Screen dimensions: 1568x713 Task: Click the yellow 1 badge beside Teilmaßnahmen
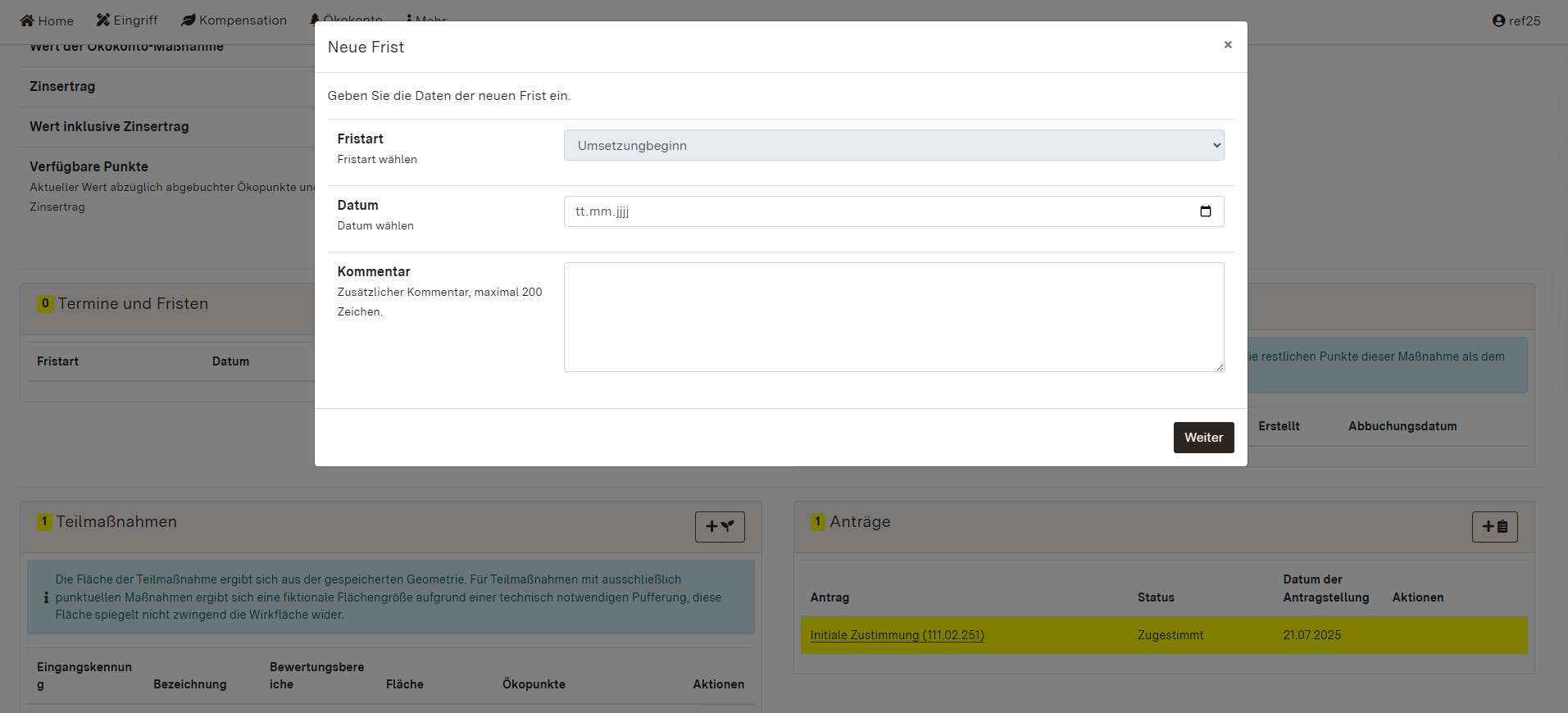[x=44, y=522]
